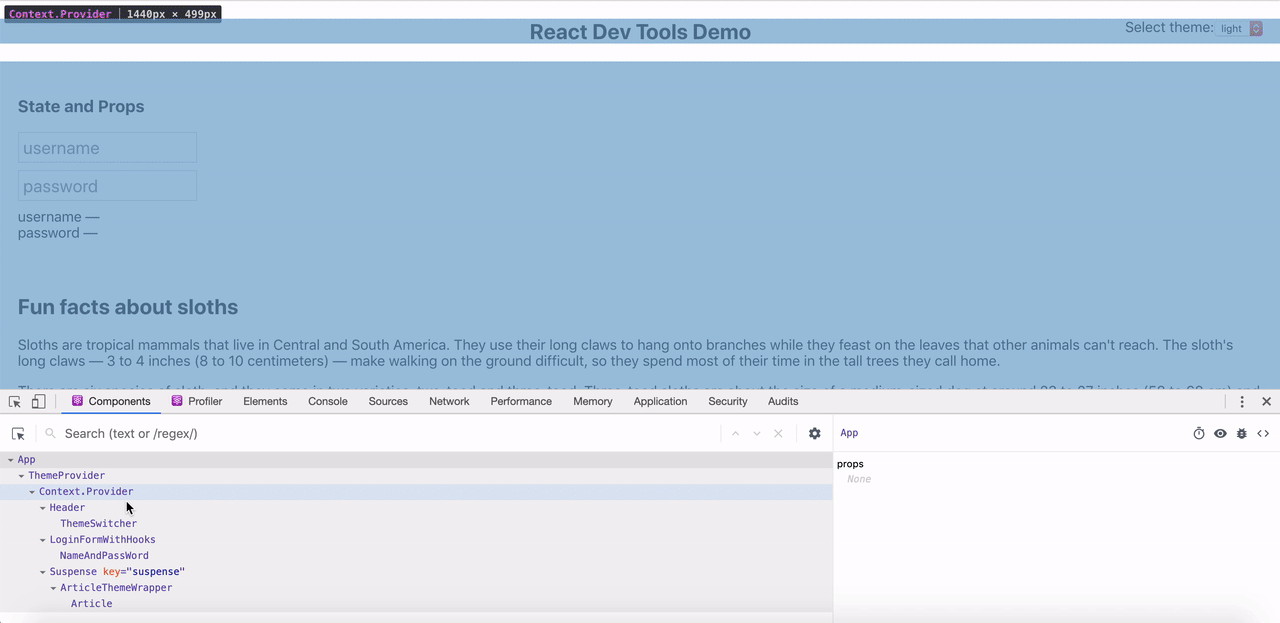Select LoginFormWithHooks in the component tree

pos(102,540)
